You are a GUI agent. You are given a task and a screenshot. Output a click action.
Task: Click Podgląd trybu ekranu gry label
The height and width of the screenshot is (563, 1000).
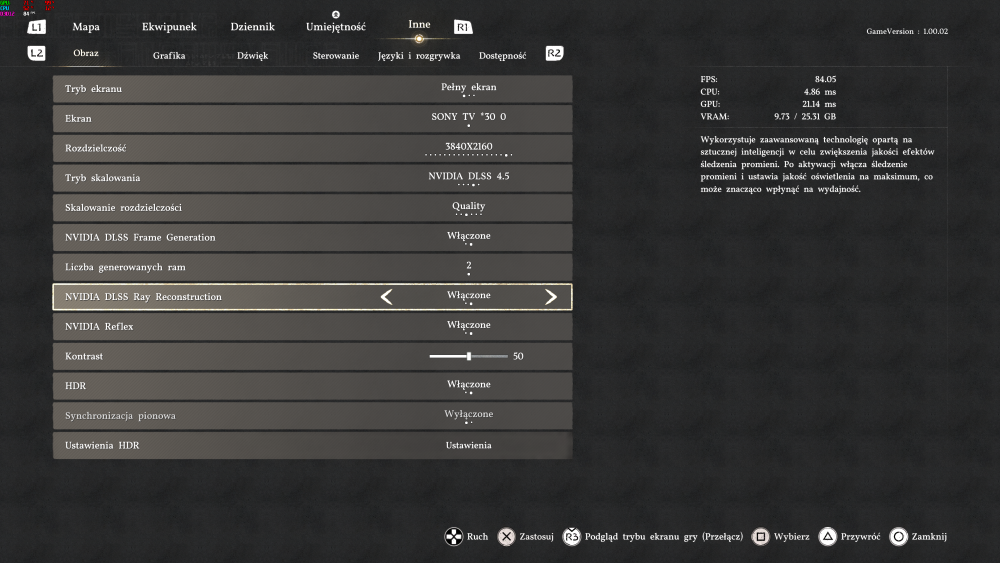tap(664, 537)
